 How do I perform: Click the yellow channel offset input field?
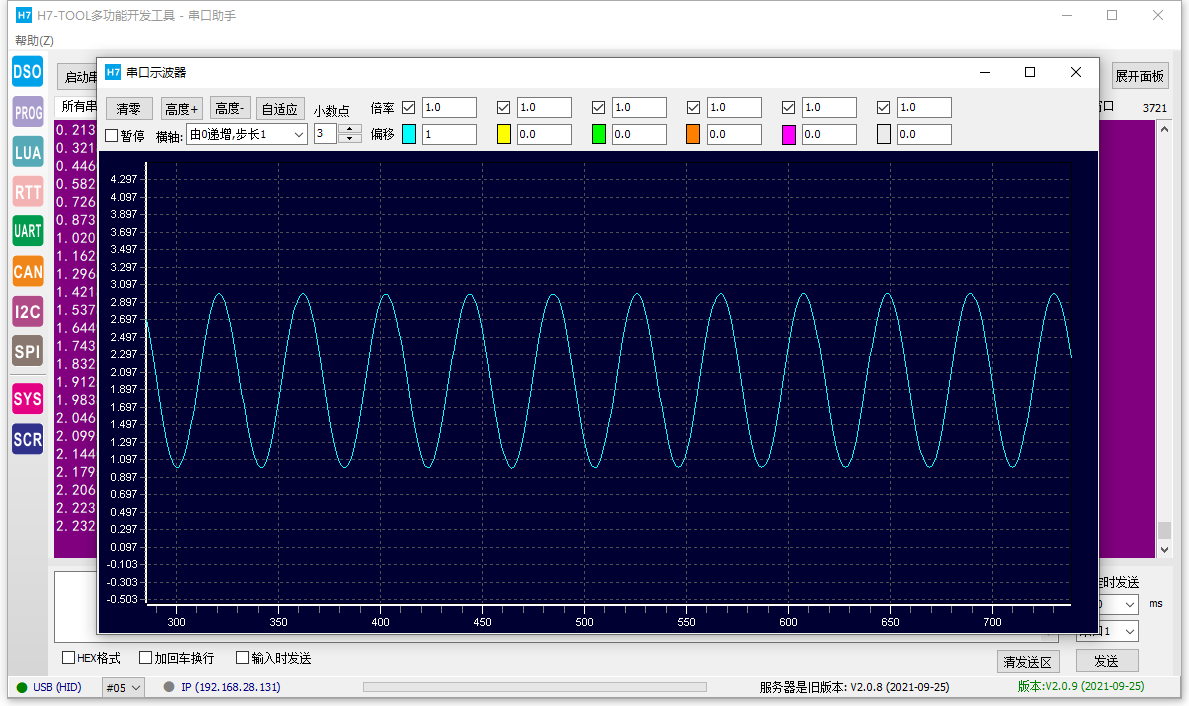[x=544, y=134]
